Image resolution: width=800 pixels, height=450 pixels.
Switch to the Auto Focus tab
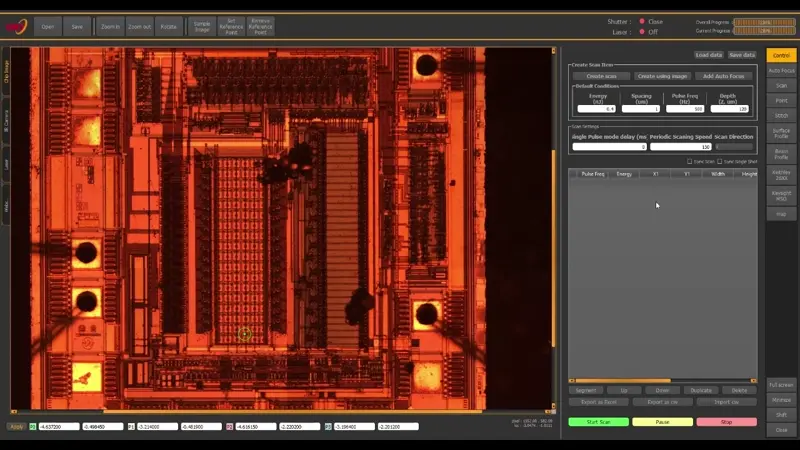781,70
